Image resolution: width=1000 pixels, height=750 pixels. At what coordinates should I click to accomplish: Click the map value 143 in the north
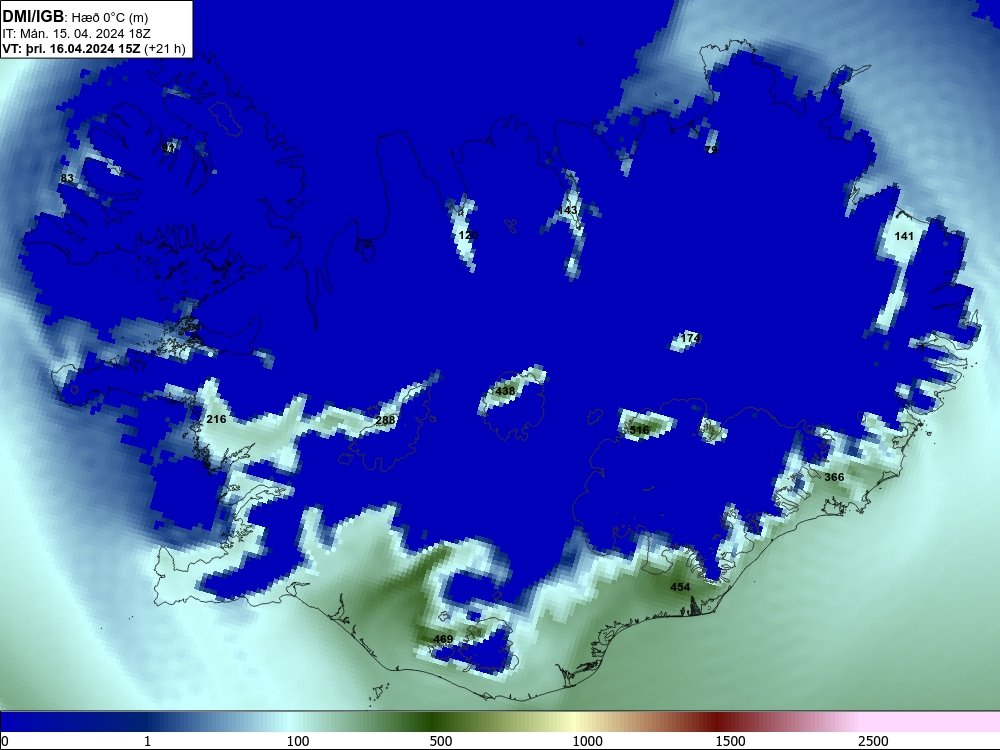pos(567,210)
